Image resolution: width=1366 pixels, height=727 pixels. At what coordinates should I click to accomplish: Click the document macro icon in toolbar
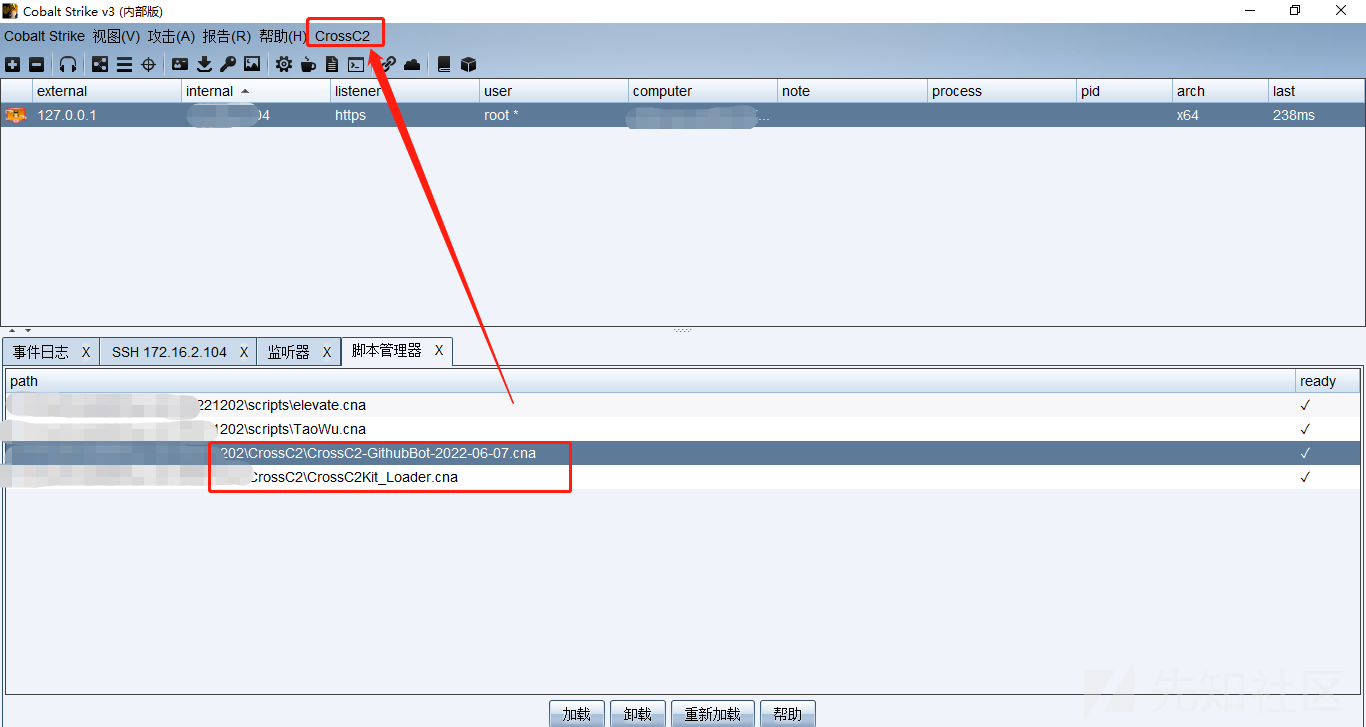coord(332,64)
